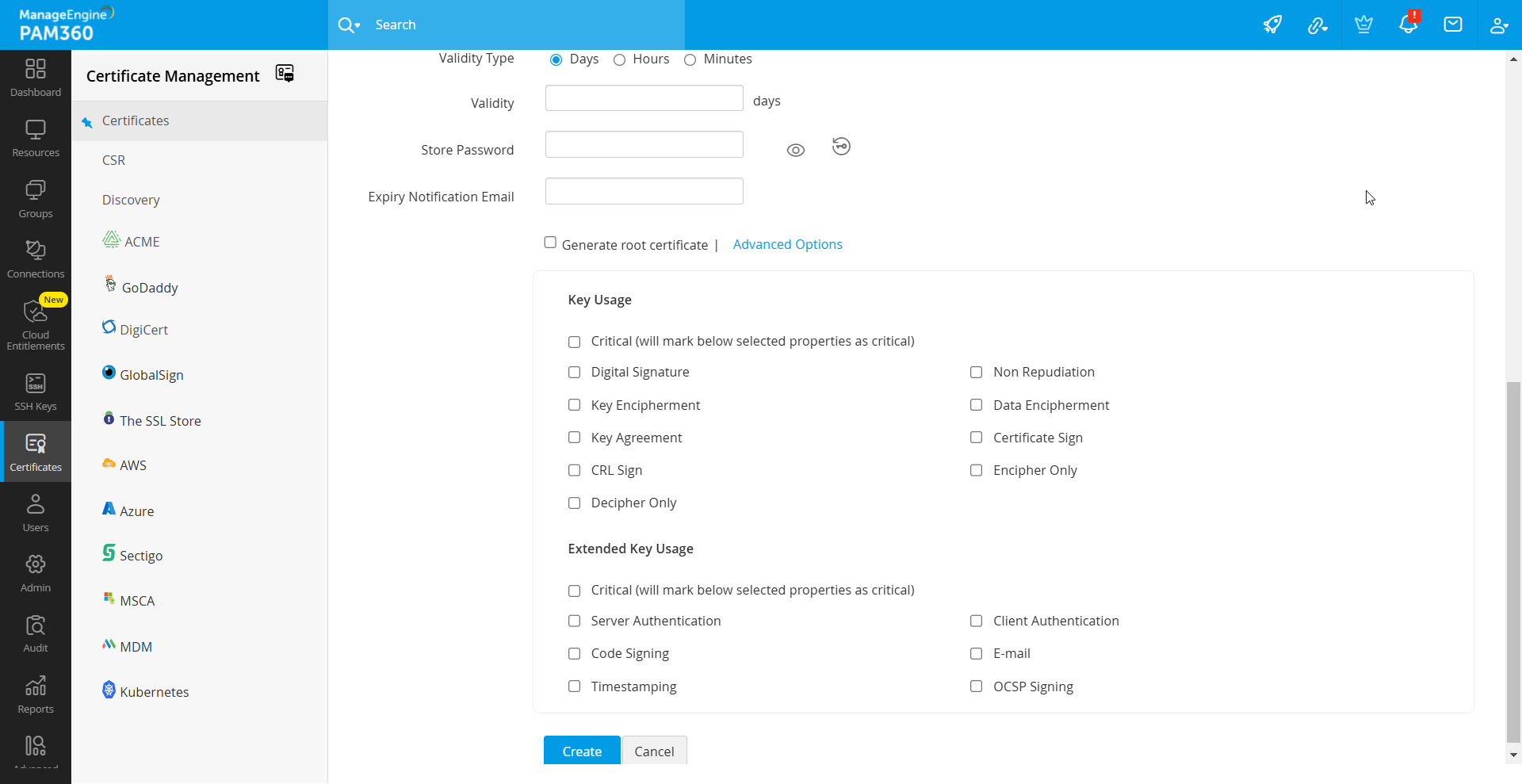Image resolution: width=1522 pixels, height=784 pixels.
Task: Open the SSH Keys sidebar icon
Action: [36, 392]
